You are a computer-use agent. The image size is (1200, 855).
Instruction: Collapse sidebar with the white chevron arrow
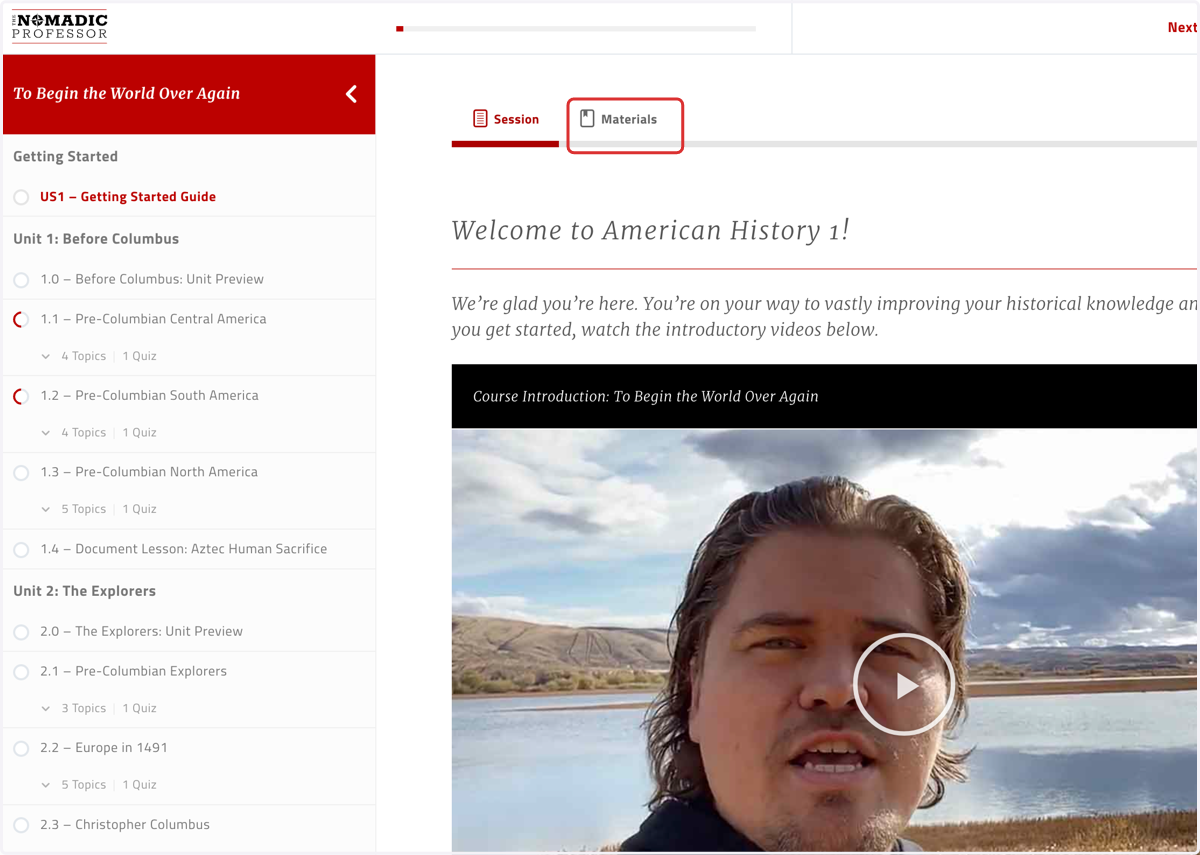pos(351,94)
